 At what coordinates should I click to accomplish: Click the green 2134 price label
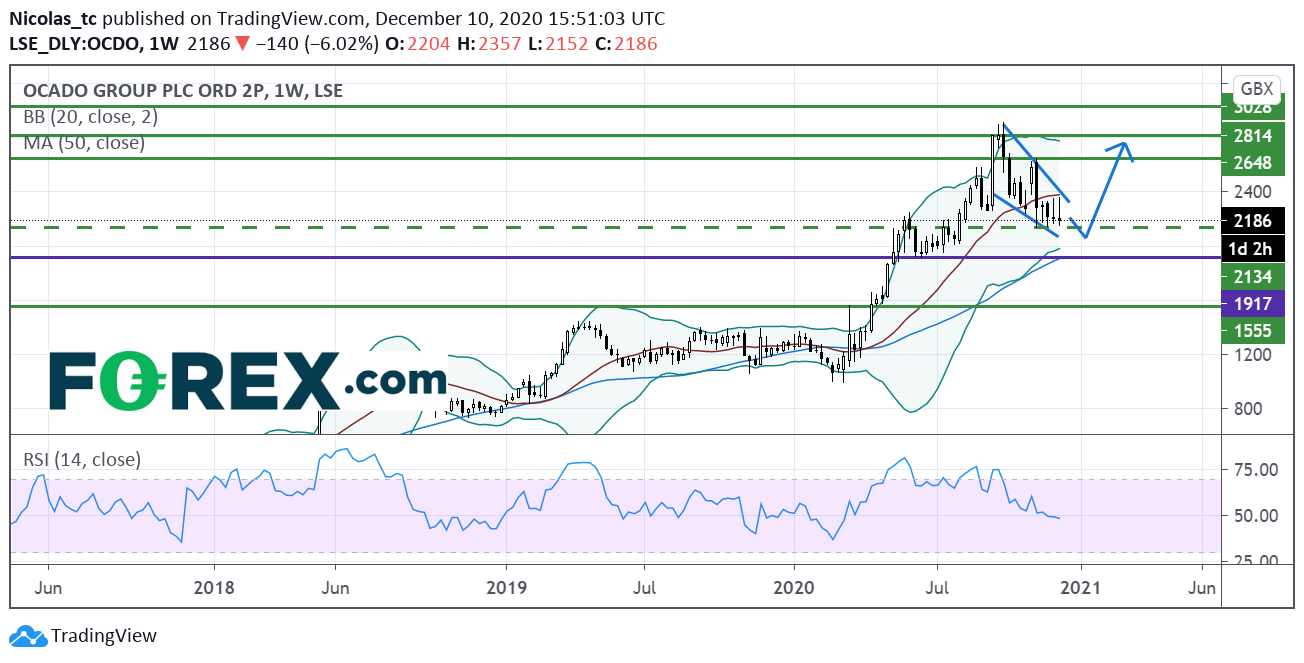pyautogui.click(x=1252, y=277)
